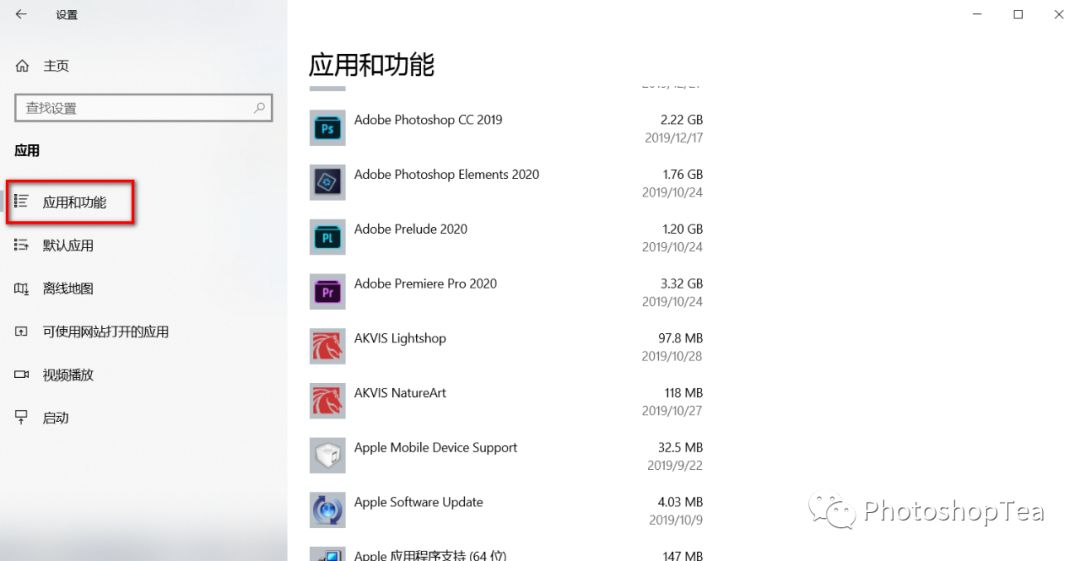Click the 3.32 GB size value
Screen dimensions: 1080x561
coord(681,283)
